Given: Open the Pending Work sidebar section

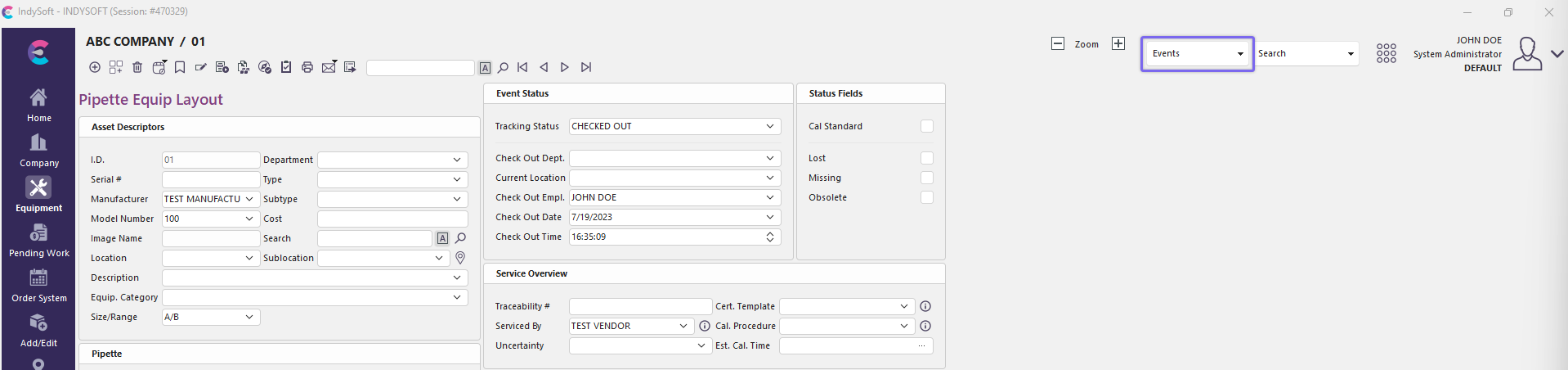Looking at the screenshot, I should (38, 241).
